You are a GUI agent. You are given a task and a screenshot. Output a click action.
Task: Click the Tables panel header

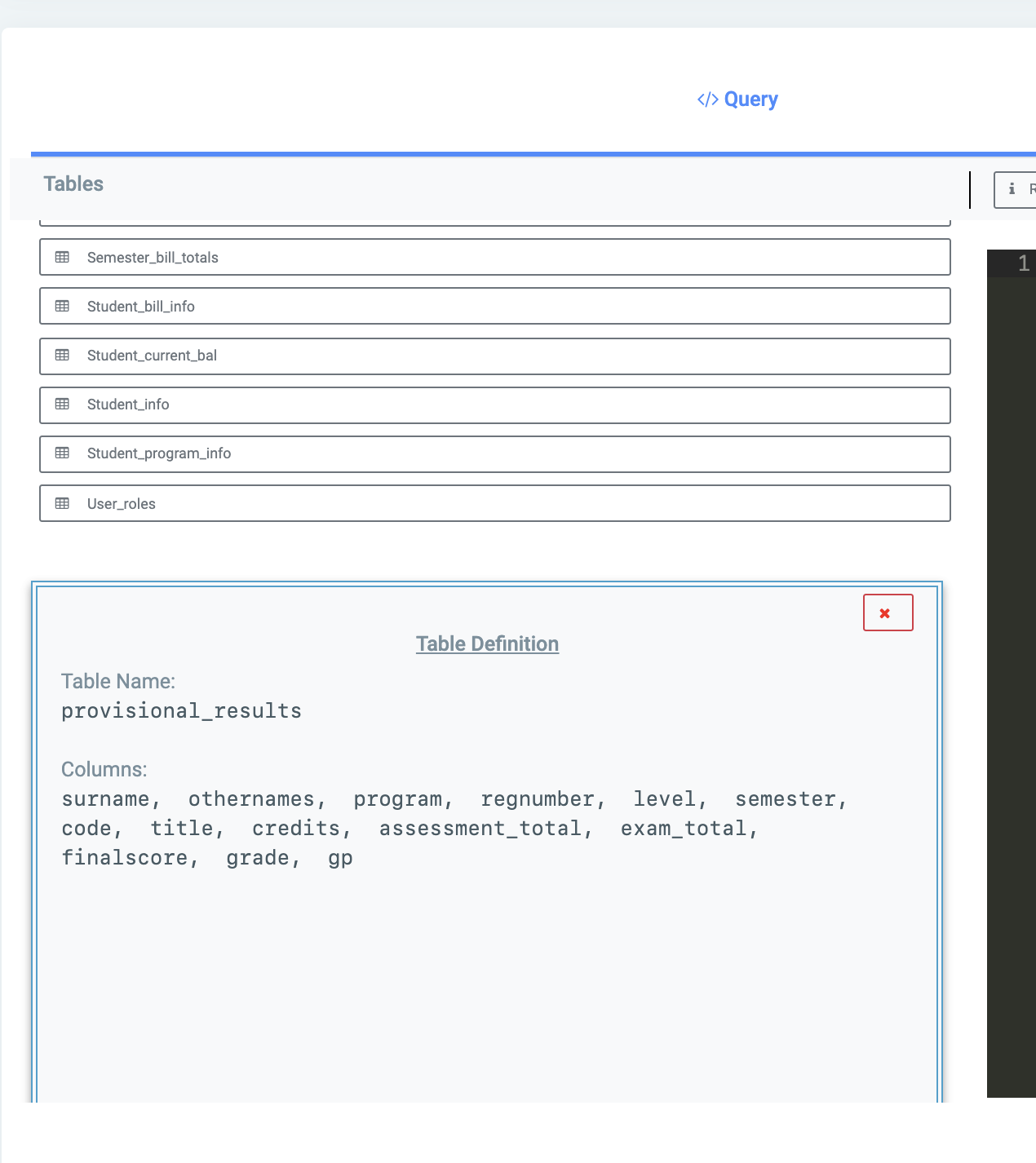pos(73,184)
